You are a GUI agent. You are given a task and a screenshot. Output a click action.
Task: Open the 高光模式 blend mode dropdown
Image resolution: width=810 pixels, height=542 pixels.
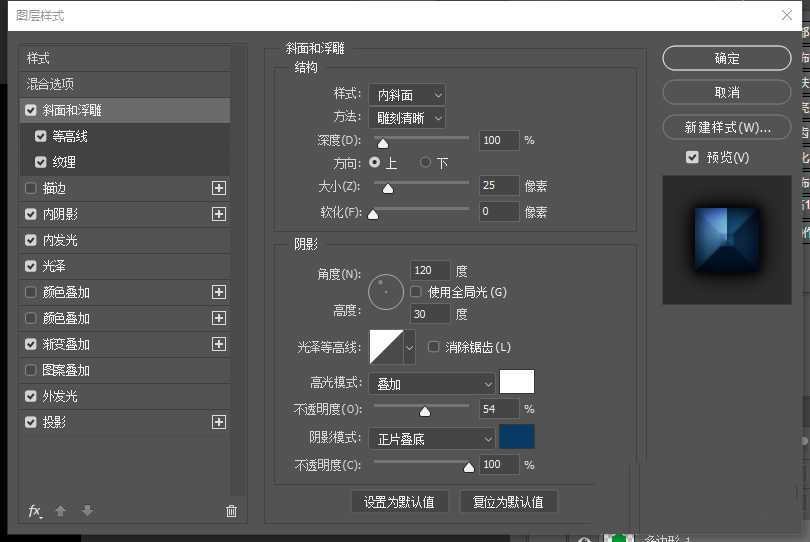point(431,383)
